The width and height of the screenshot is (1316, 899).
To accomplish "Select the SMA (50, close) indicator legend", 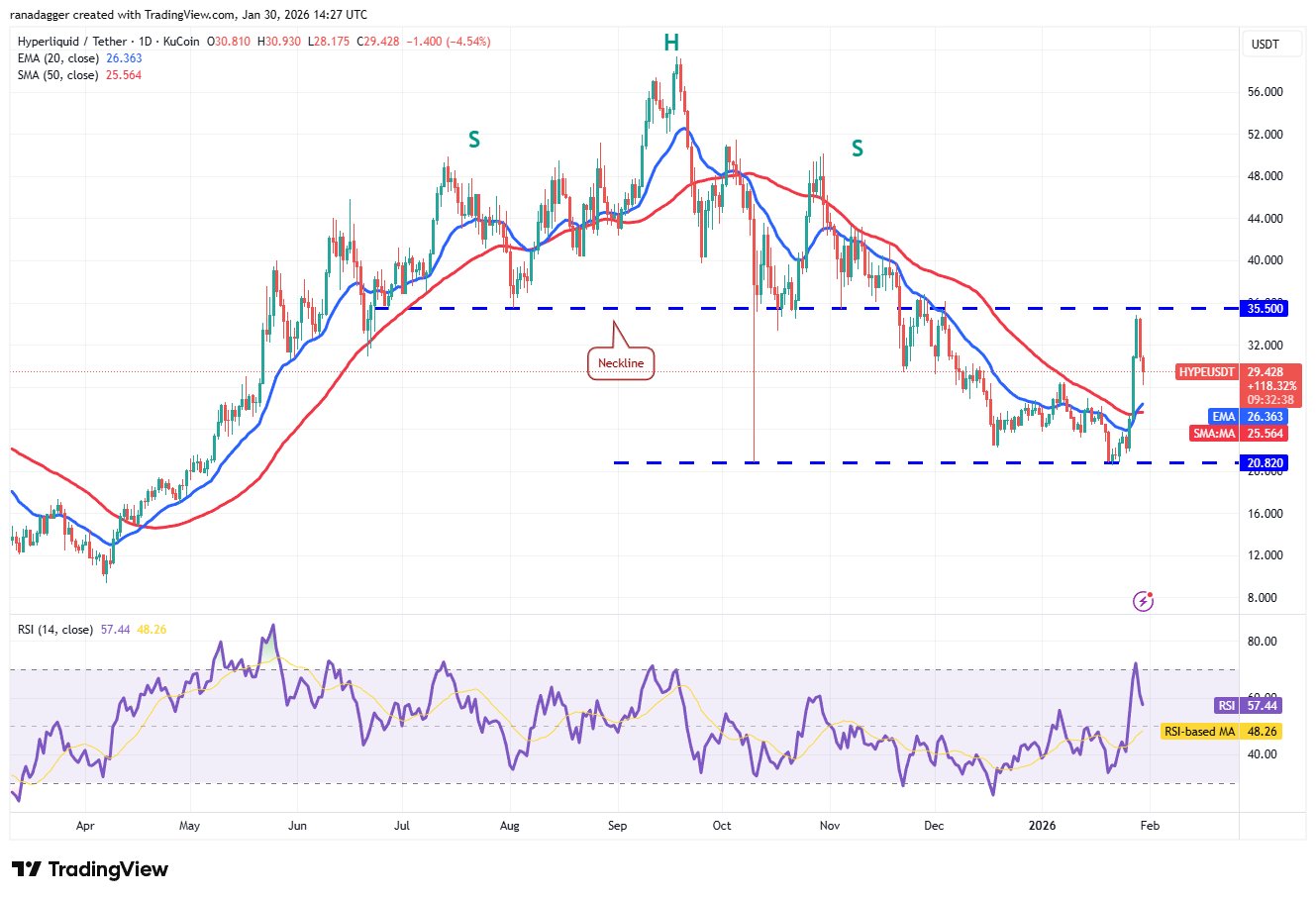I will tap(57, 75).
